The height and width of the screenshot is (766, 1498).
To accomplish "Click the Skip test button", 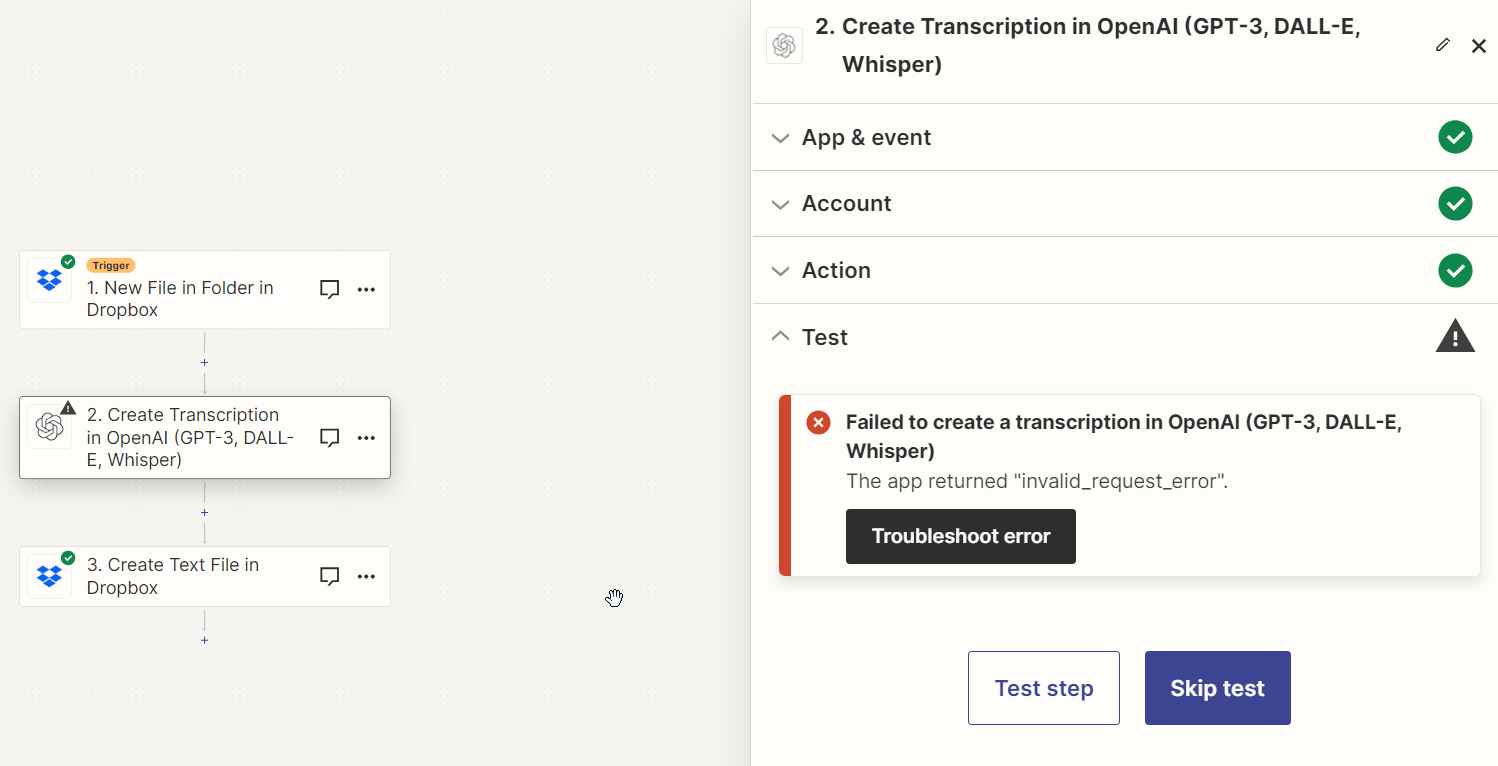I will point(1218,688).
